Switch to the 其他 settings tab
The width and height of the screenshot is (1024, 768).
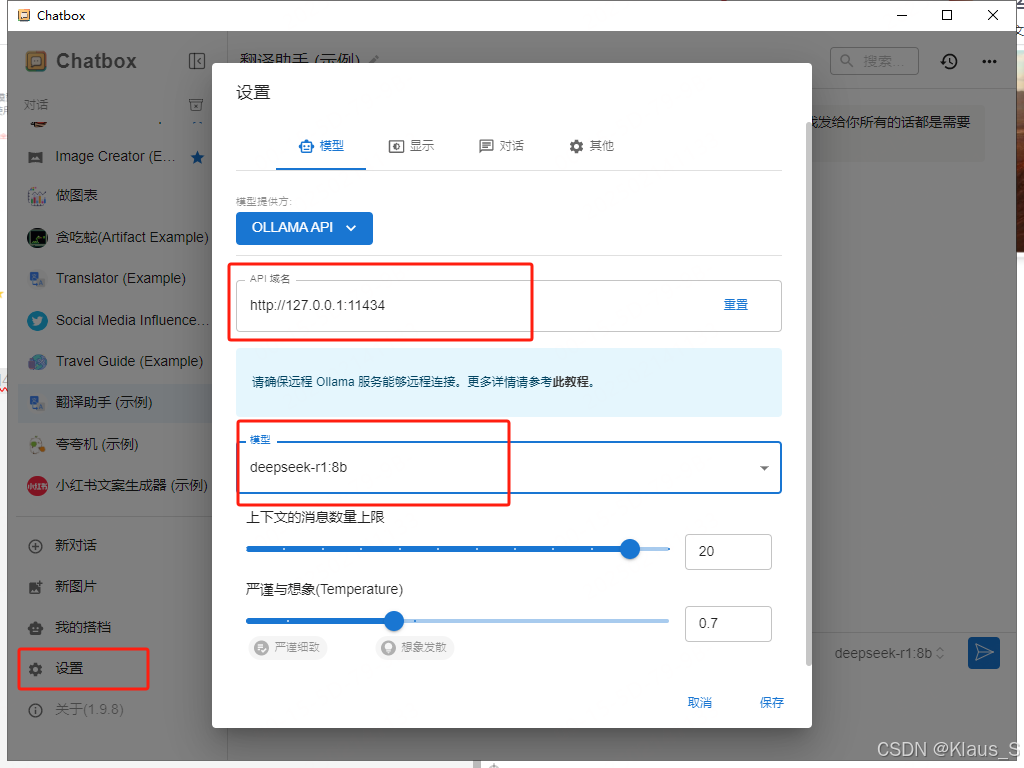pyautogui.click(x=591, y=146)
